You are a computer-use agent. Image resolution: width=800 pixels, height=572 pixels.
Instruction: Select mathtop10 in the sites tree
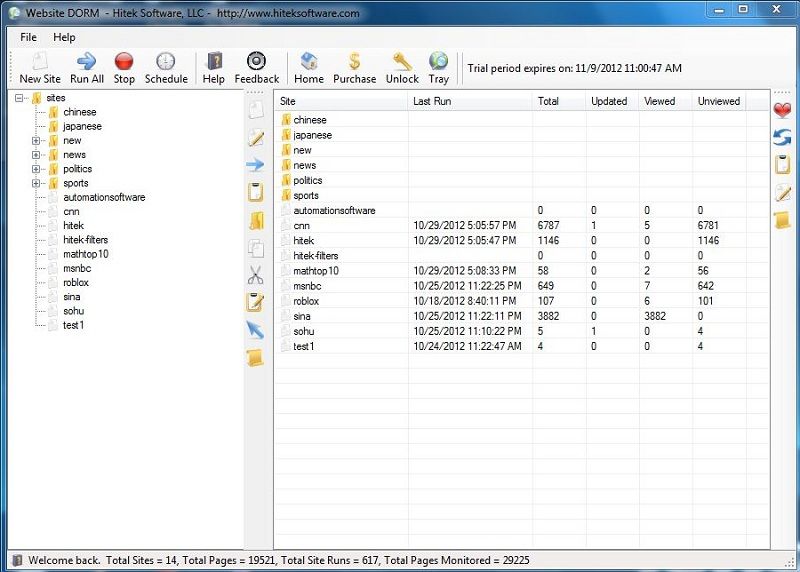pos(86,254)
